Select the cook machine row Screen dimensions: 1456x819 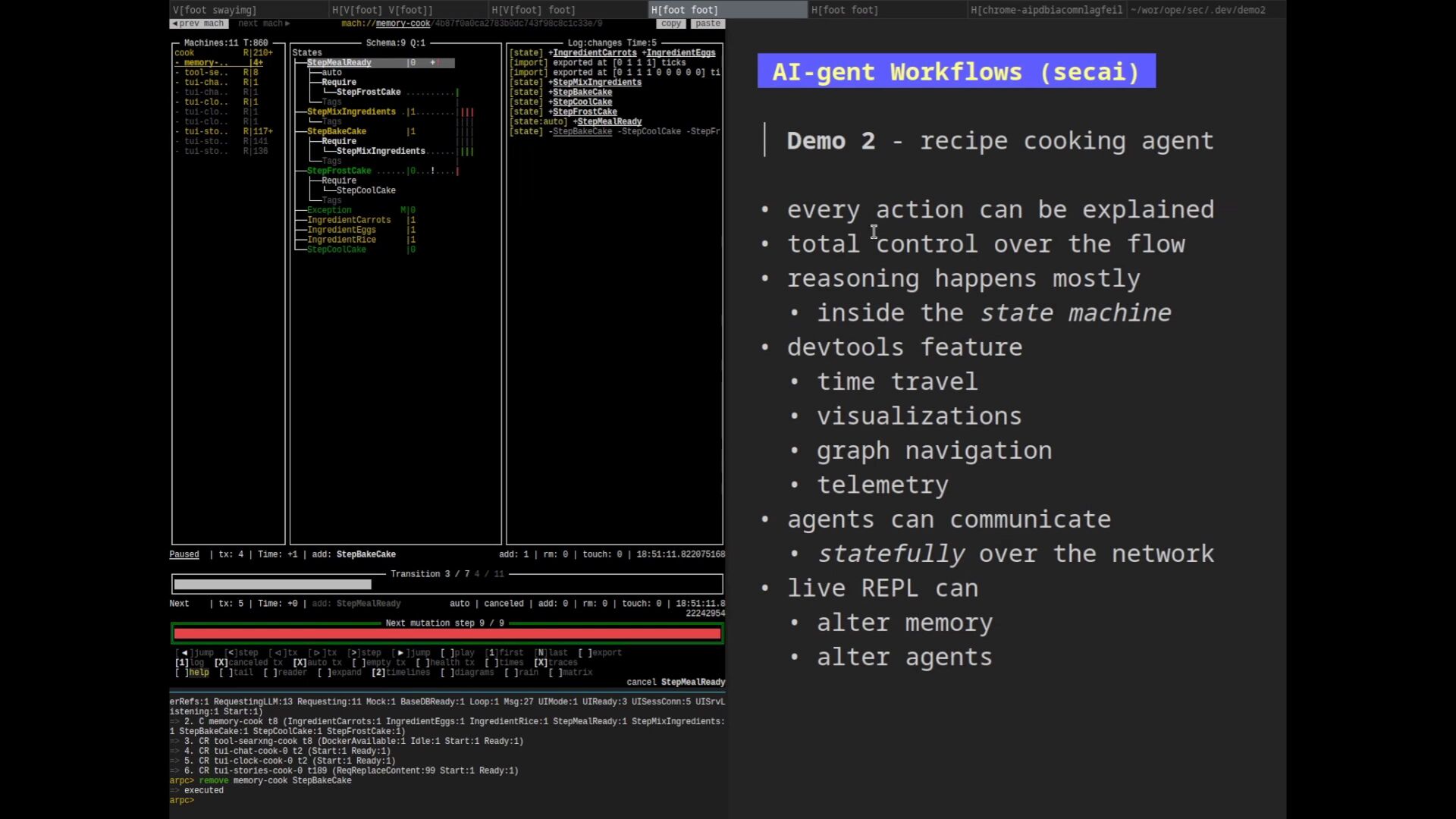(224, 53)
